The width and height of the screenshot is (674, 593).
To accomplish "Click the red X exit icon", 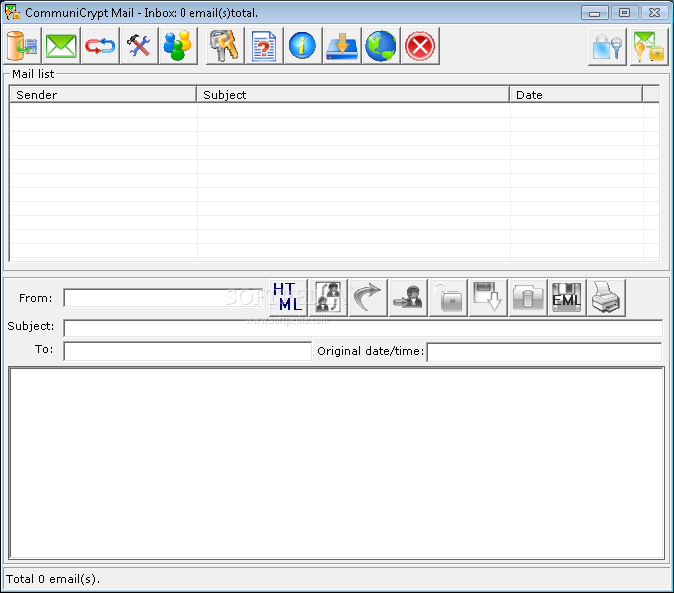I will tap(420, 46).
